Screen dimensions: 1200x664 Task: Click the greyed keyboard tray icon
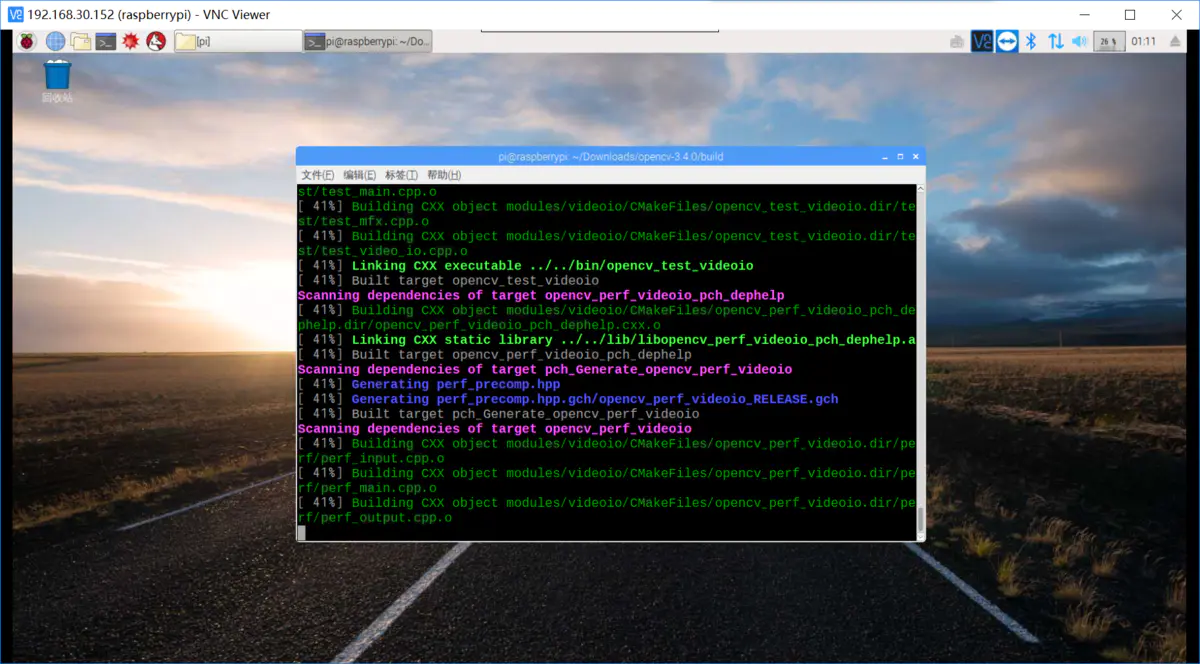(957, 42)
